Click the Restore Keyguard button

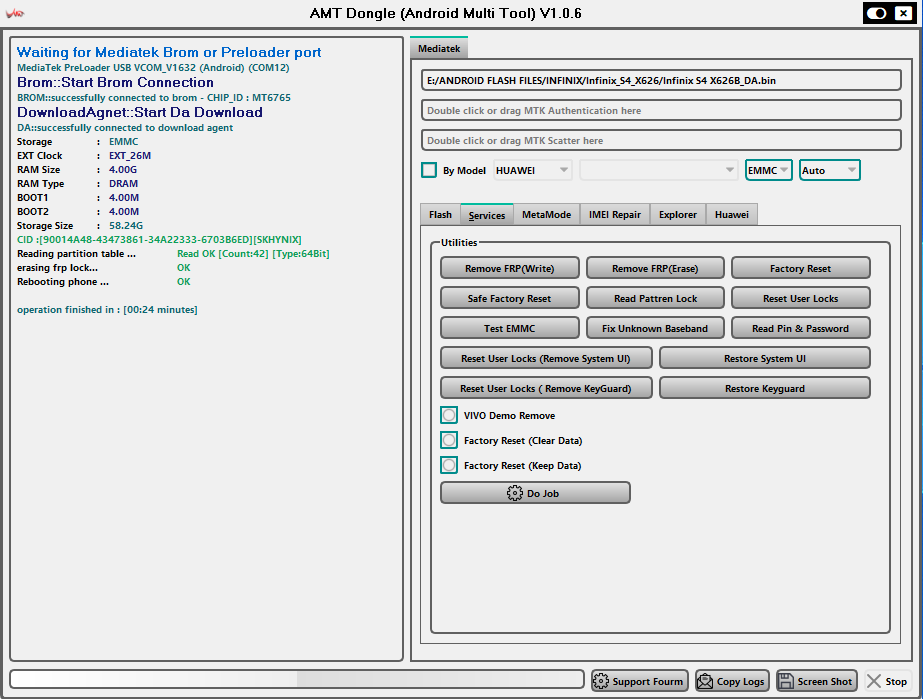(765, 388)
